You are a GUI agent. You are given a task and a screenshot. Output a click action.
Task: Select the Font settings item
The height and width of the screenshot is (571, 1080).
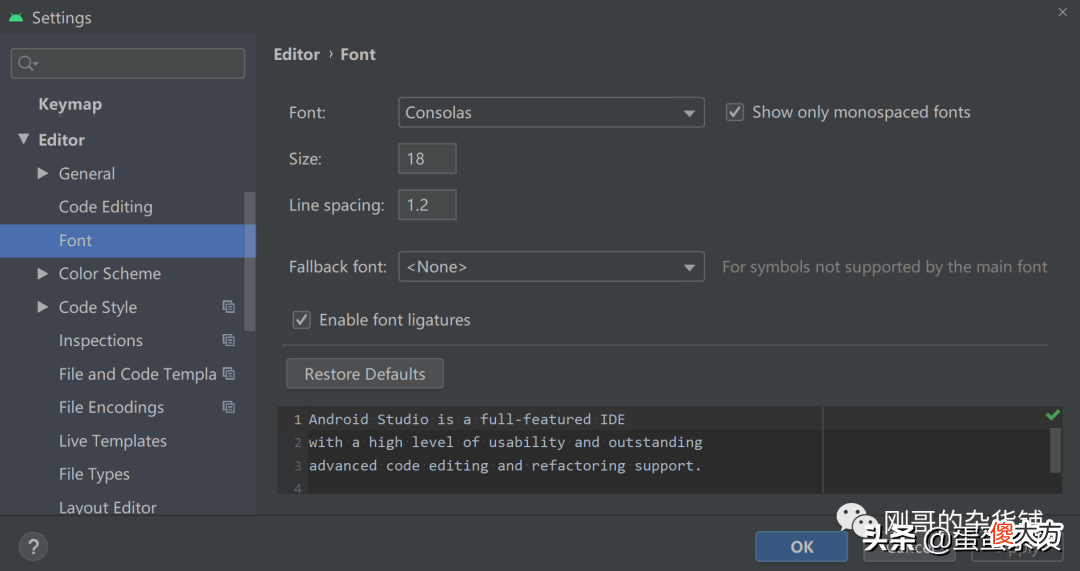pyautogui.click(x=127, y=240)
